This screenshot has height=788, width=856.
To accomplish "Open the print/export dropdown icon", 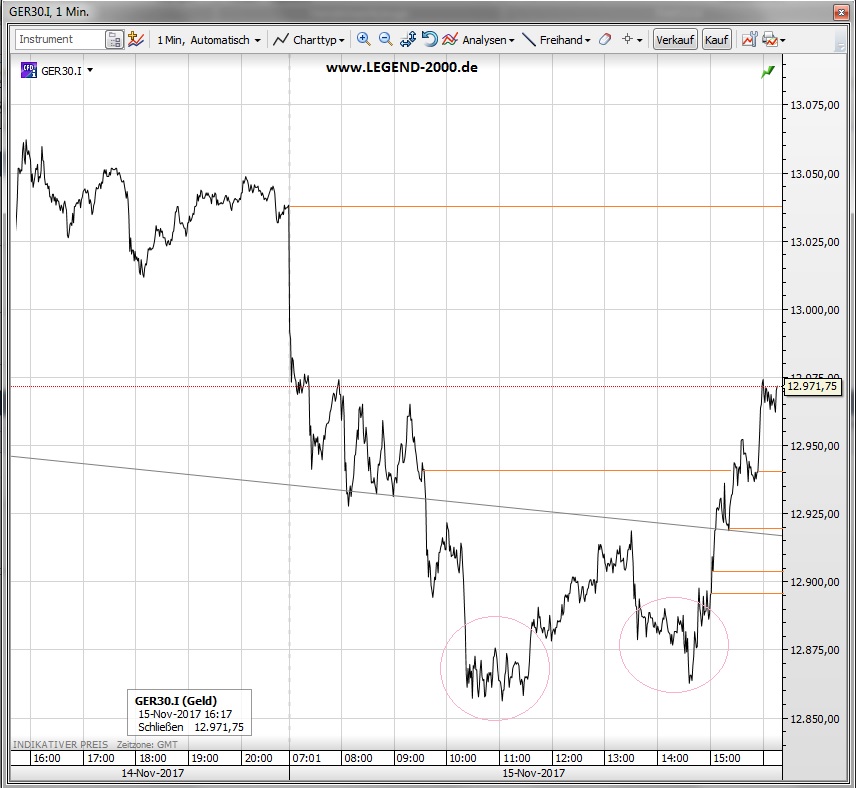I will coord(773,40).
